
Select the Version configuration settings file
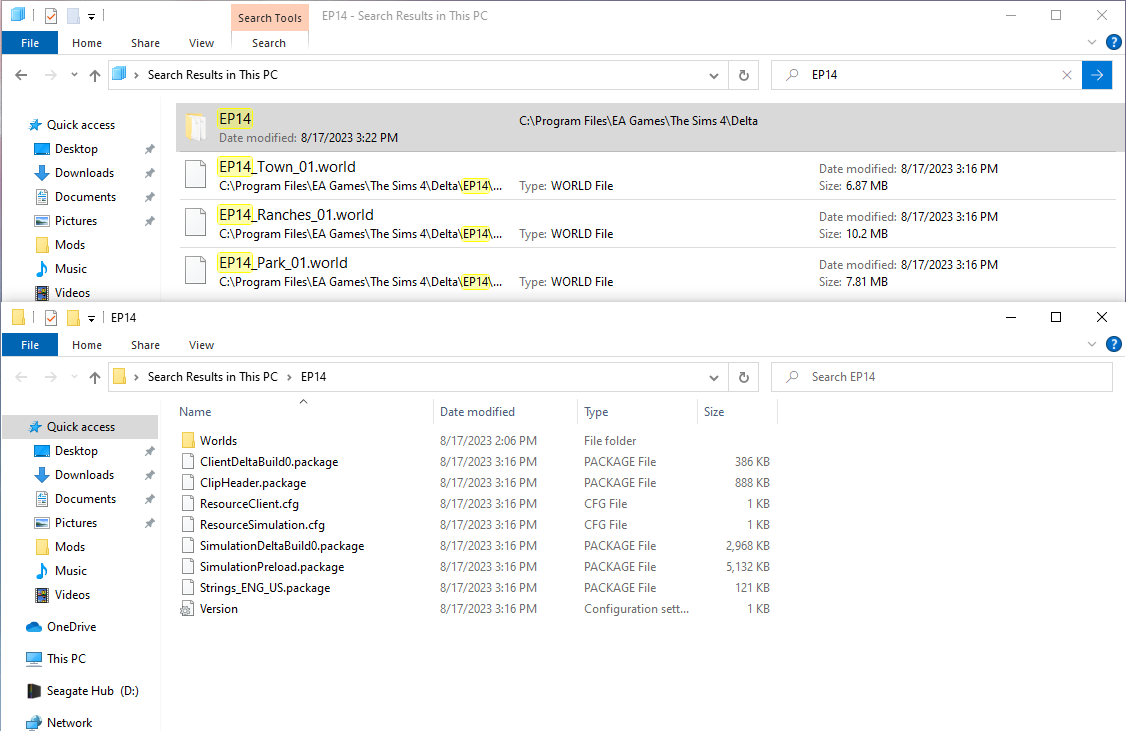point(218,609)
